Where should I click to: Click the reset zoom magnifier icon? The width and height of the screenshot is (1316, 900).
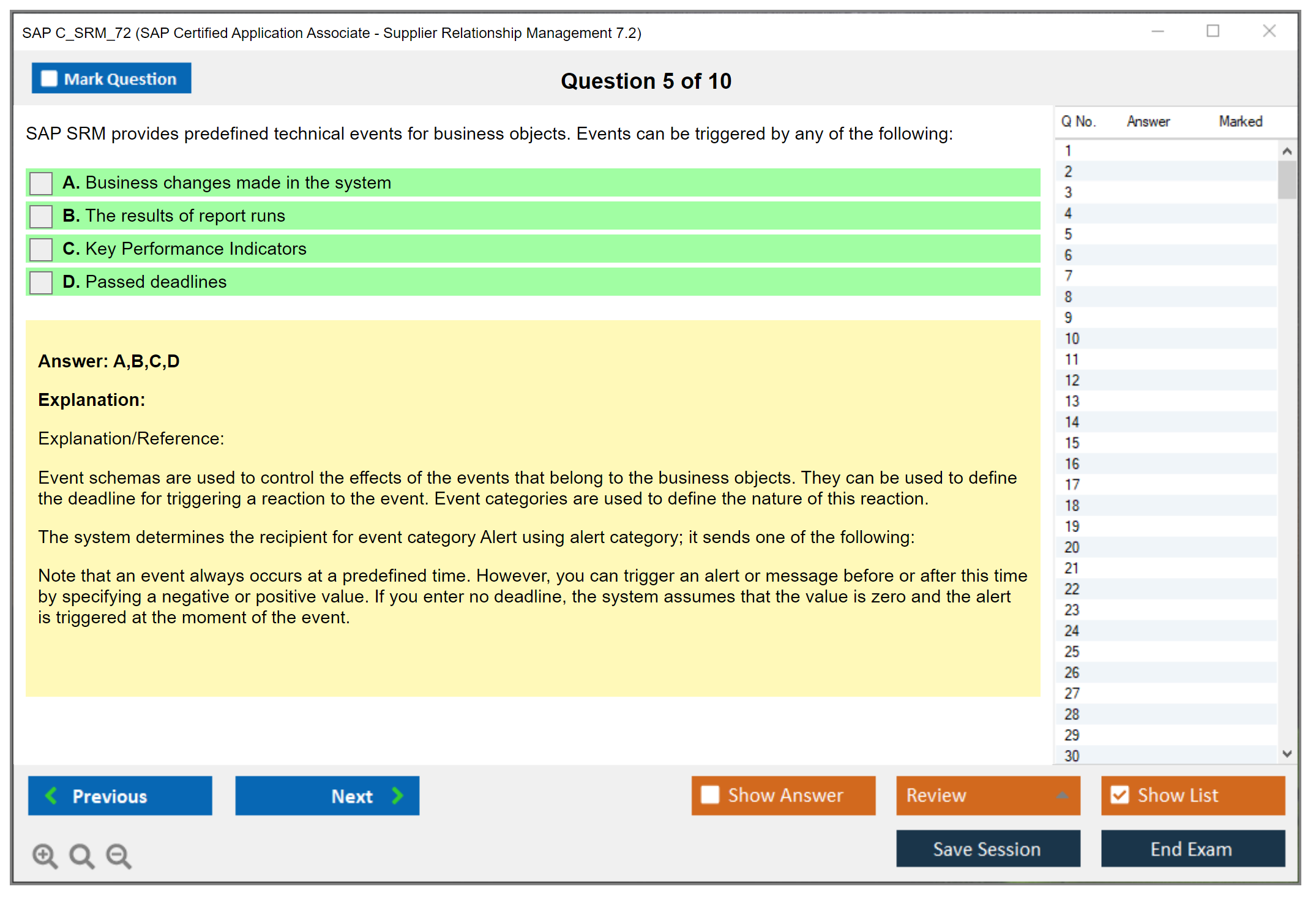coord(81,855)
